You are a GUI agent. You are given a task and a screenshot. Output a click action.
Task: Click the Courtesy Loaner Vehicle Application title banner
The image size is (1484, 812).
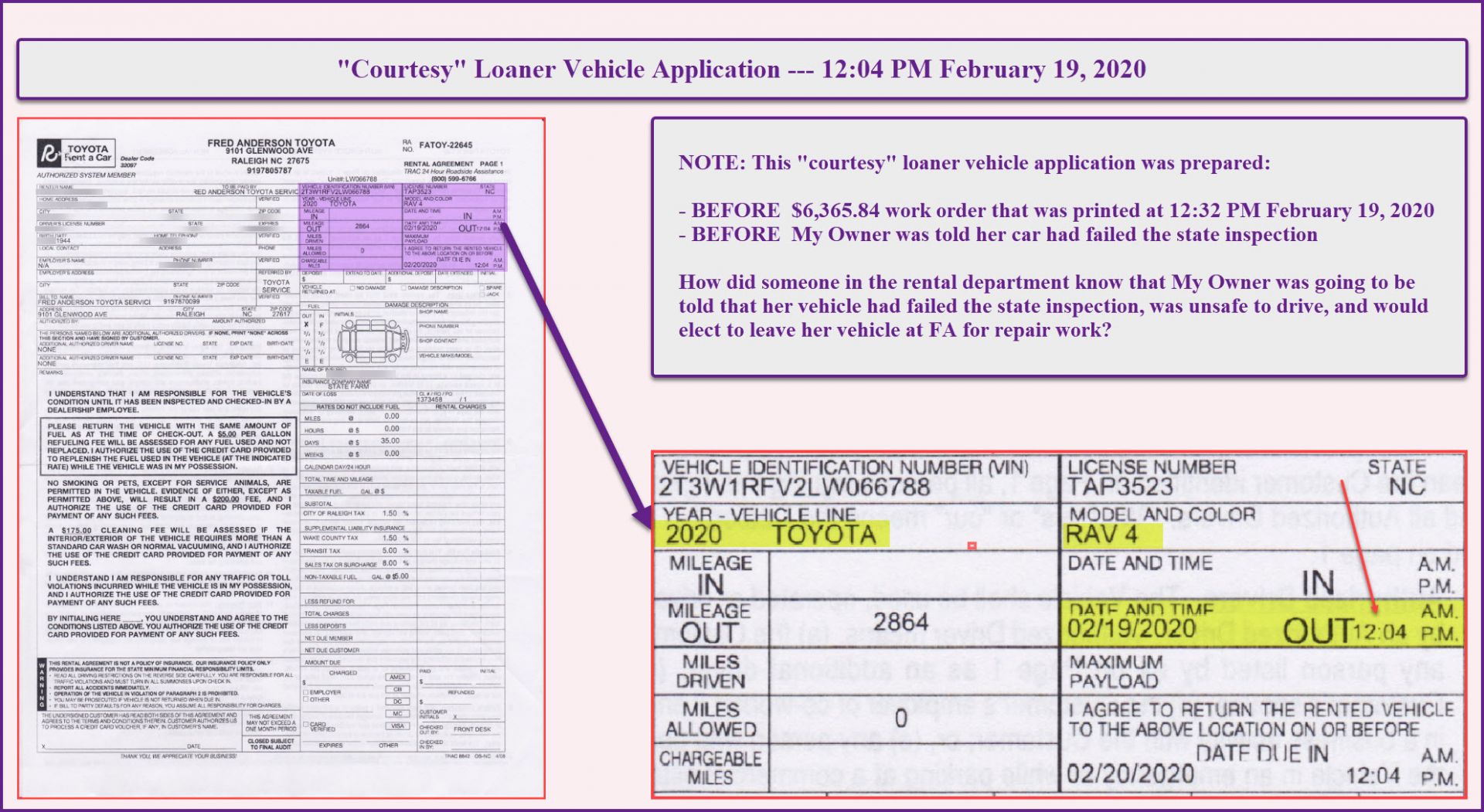(x=742, y=69)
